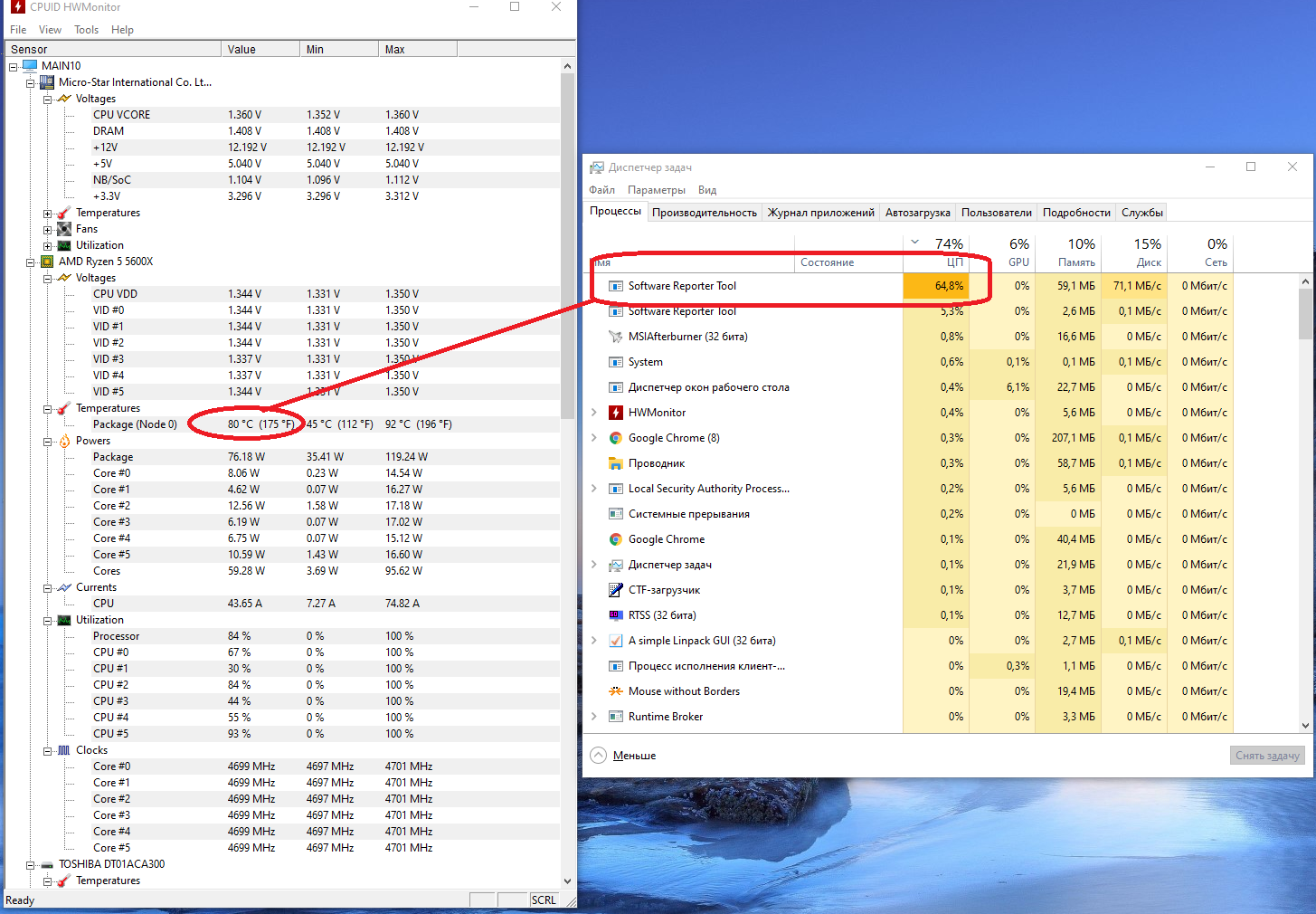The height and width of the screenshot is (914, 1316).
Task: Click the CTF-загрузчик pen icon
Action: [x=616, y=590]
